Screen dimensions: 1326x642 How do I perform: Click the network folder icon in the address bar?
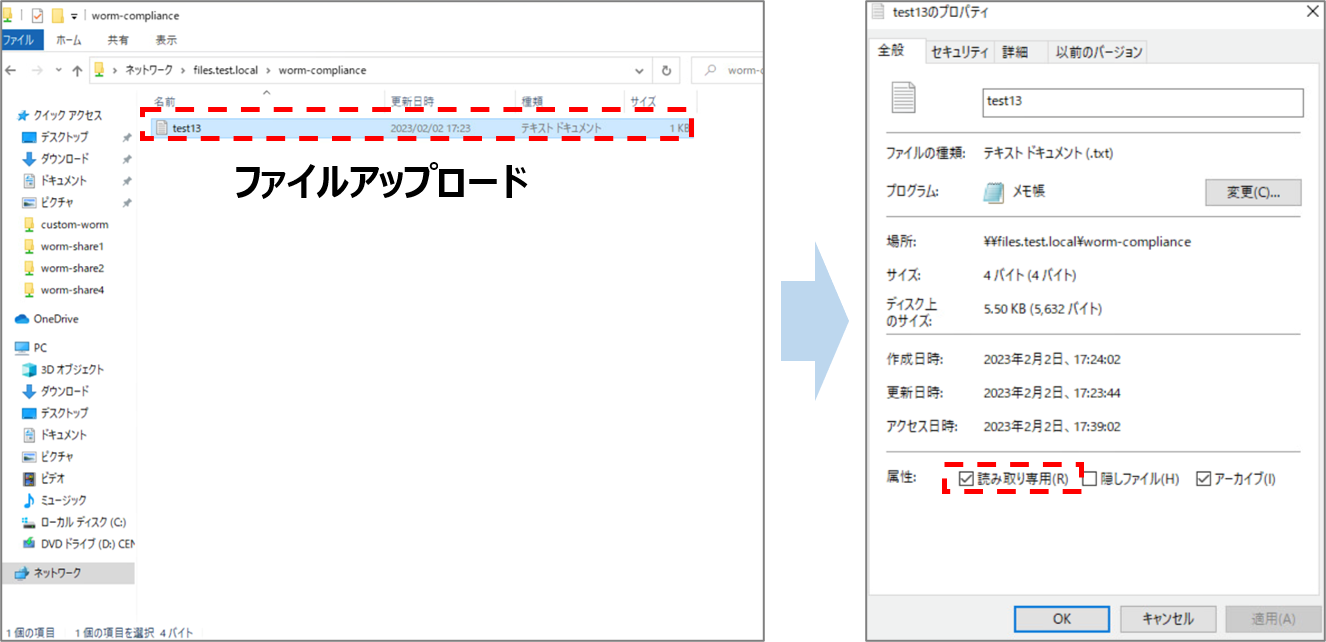pyautogui.click(x=100, y=70)
